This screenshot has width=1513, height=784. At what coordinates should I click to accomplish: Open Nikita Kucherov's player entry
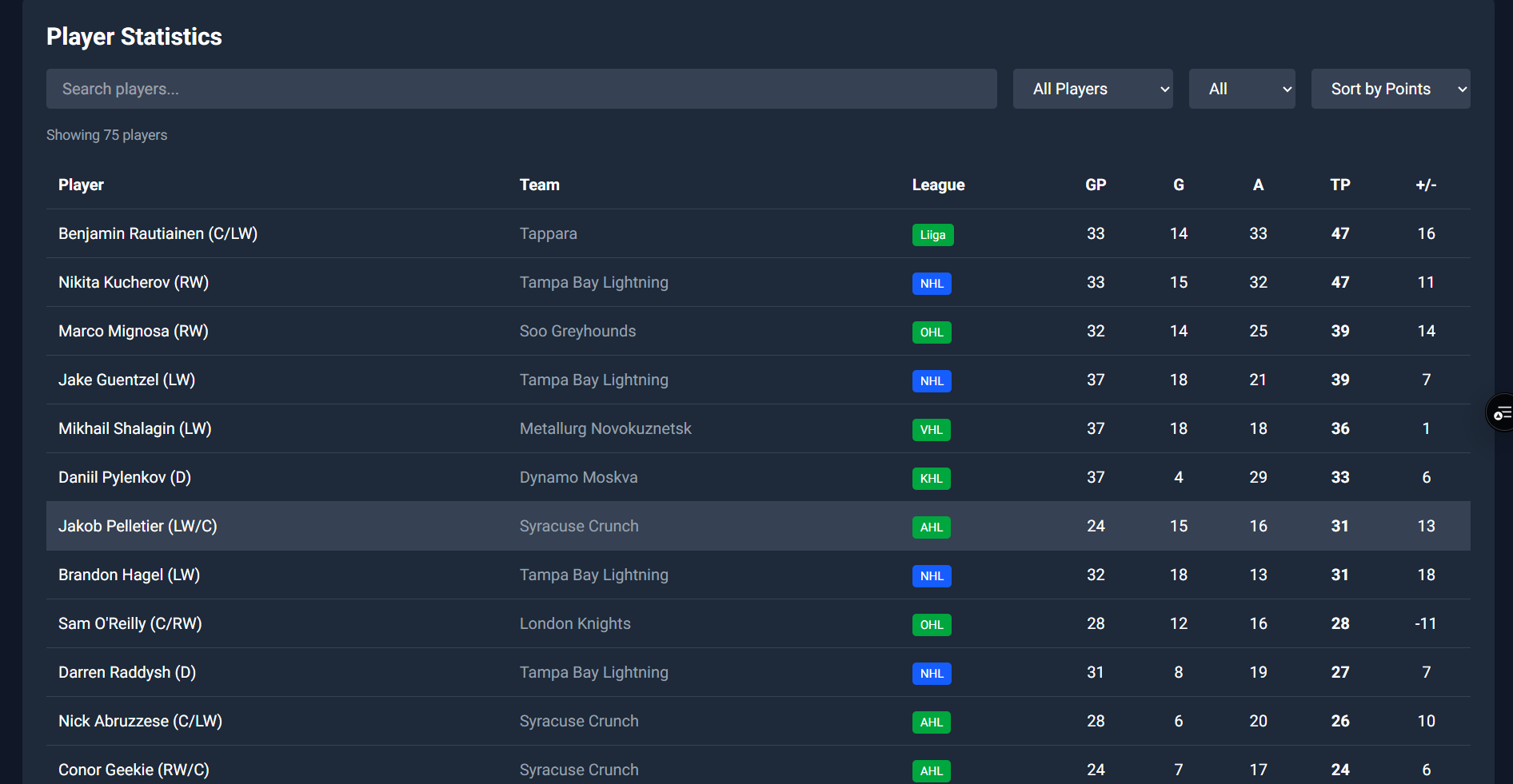133,282
